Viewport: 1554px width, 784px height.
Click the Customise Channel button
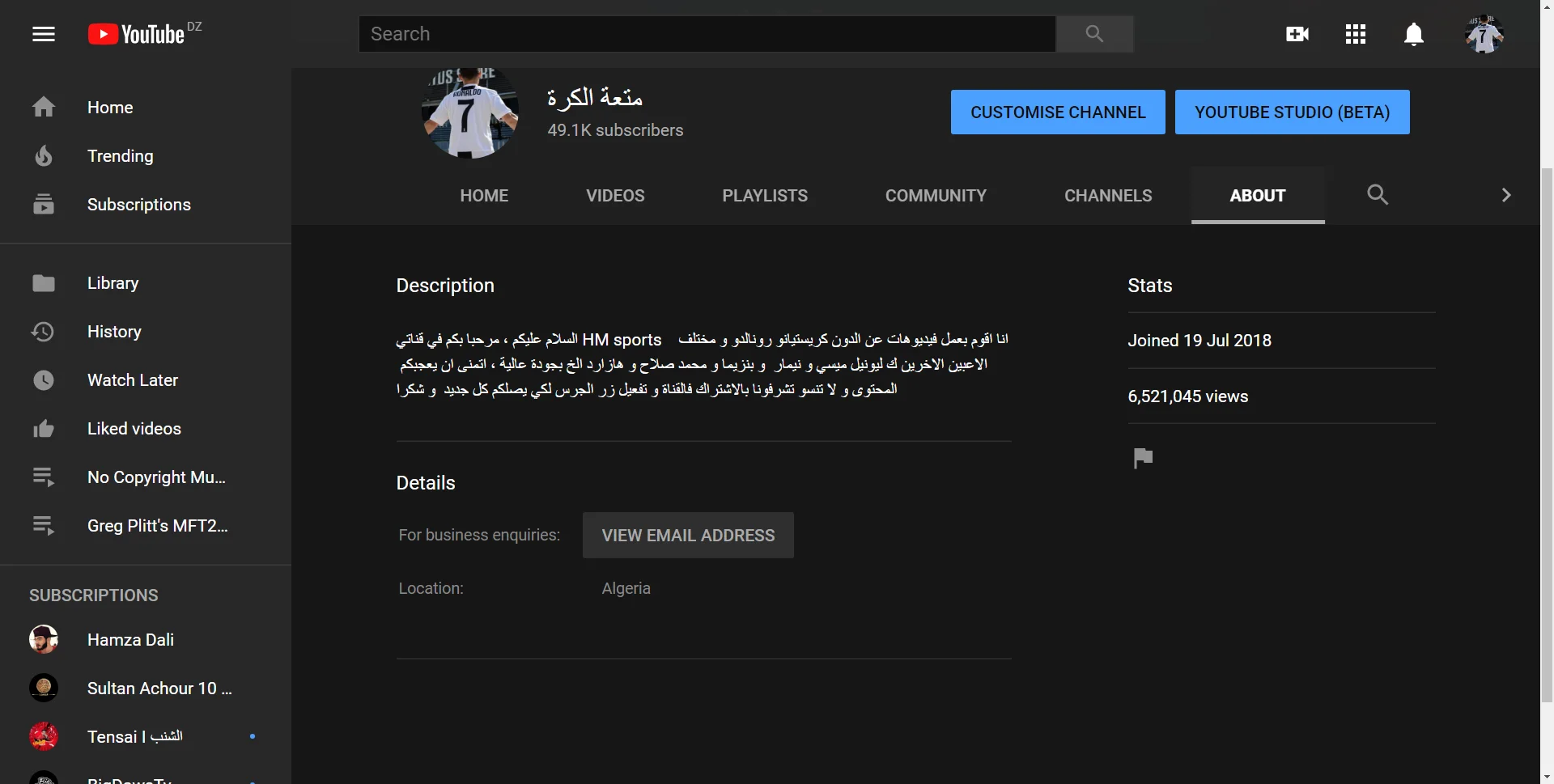click(x=1057, y=112)
